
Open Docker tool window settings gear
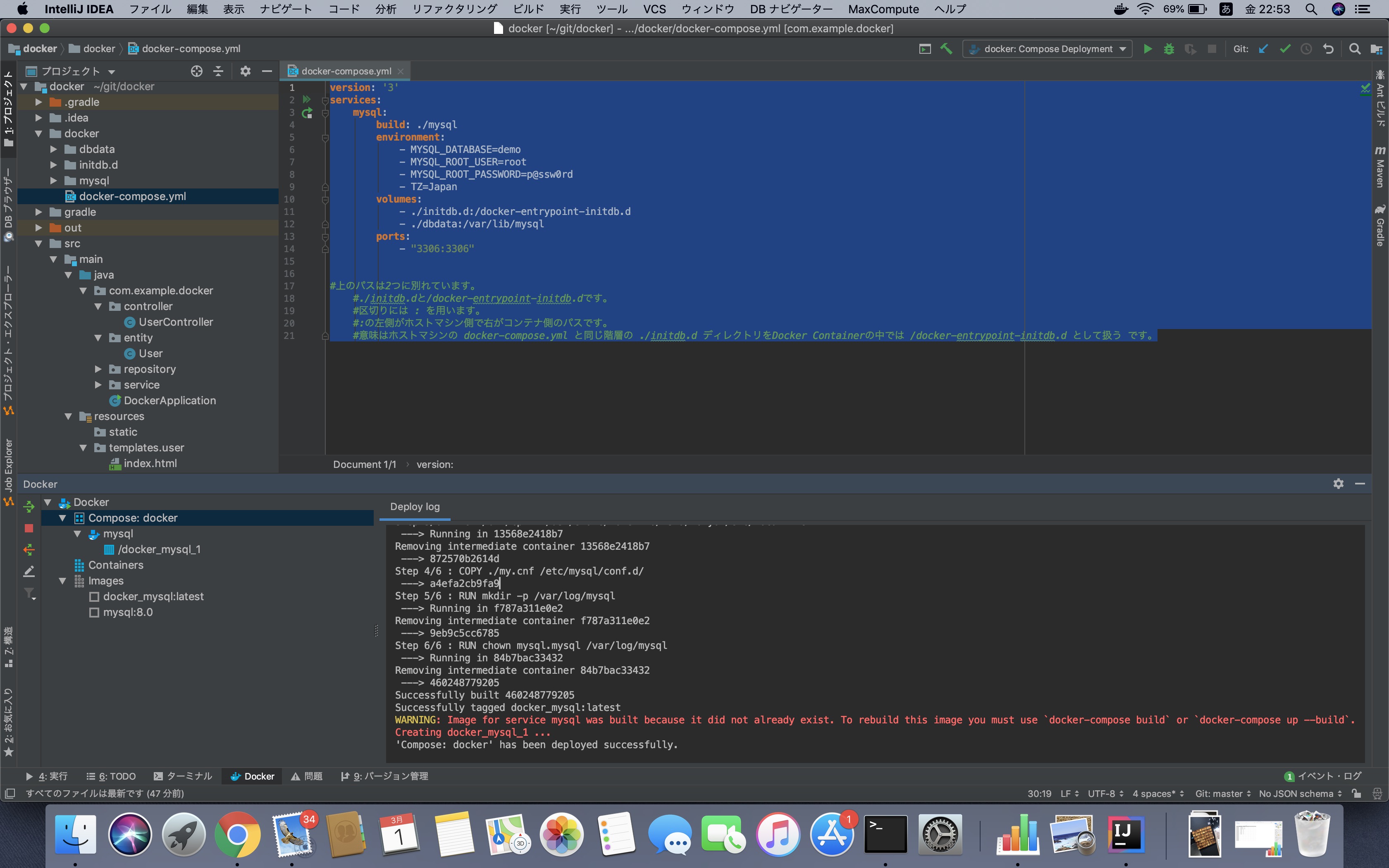pyautogui.click(x=1339, y=483)
